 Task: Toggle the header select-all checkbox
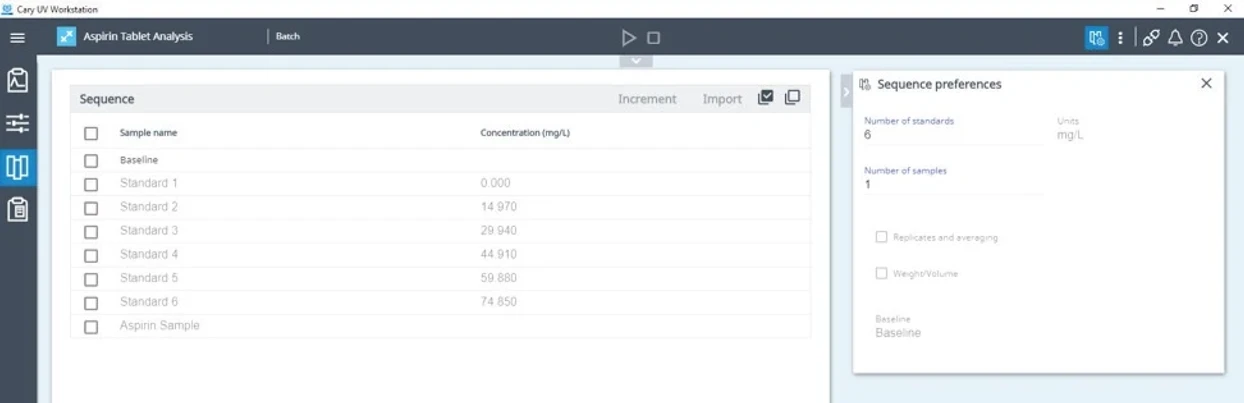tap(91, 133)
